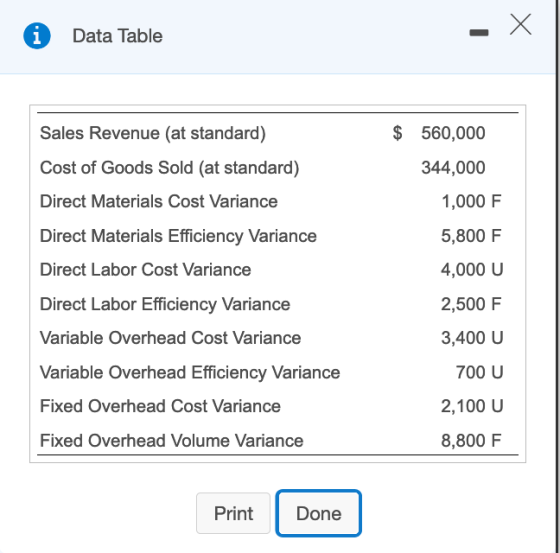Click the blue info icon
Viewport: 560px width, 553px height.
[x=37, y=36]
